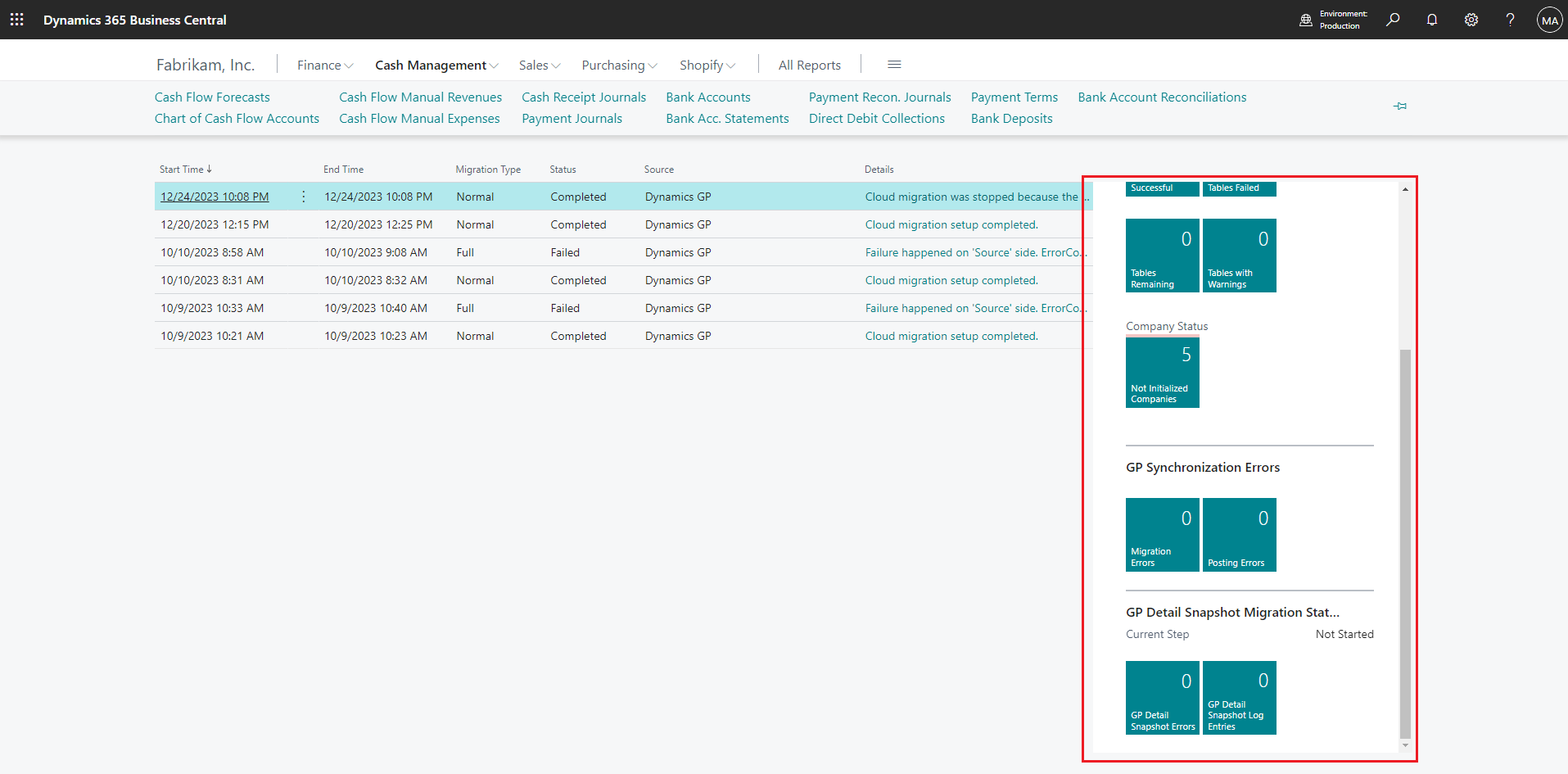The image size is (1568, 774).
Task: Open the hamburger menu for more options
Action: [x=894, y=64]
